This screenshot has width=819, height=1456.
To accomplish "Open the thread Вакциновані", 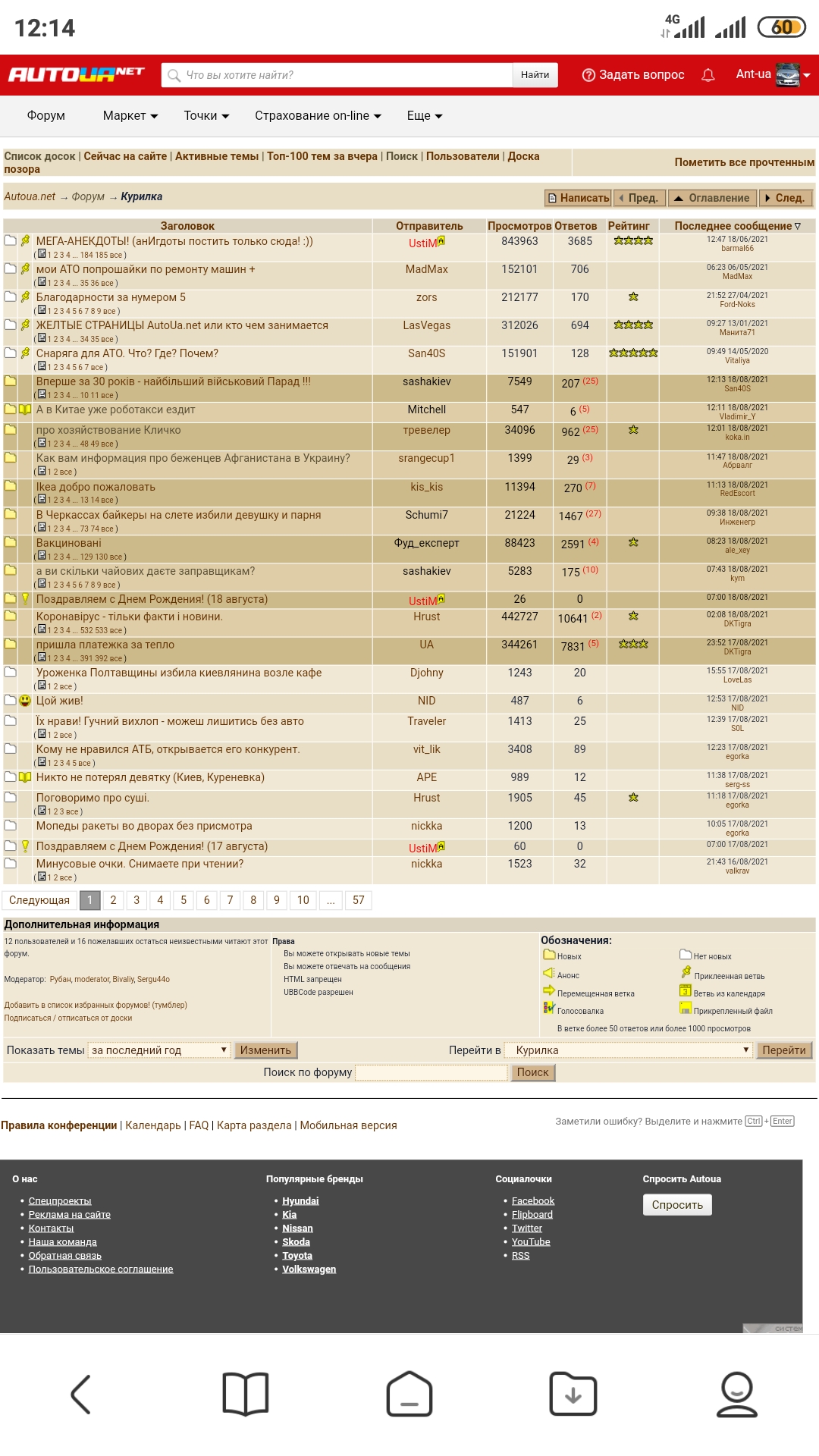I will 69,543.
